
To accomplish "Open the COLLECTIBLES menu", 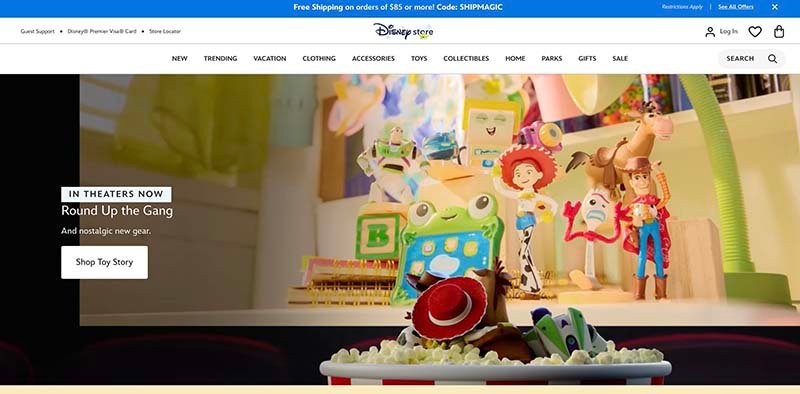I will 466,59.
